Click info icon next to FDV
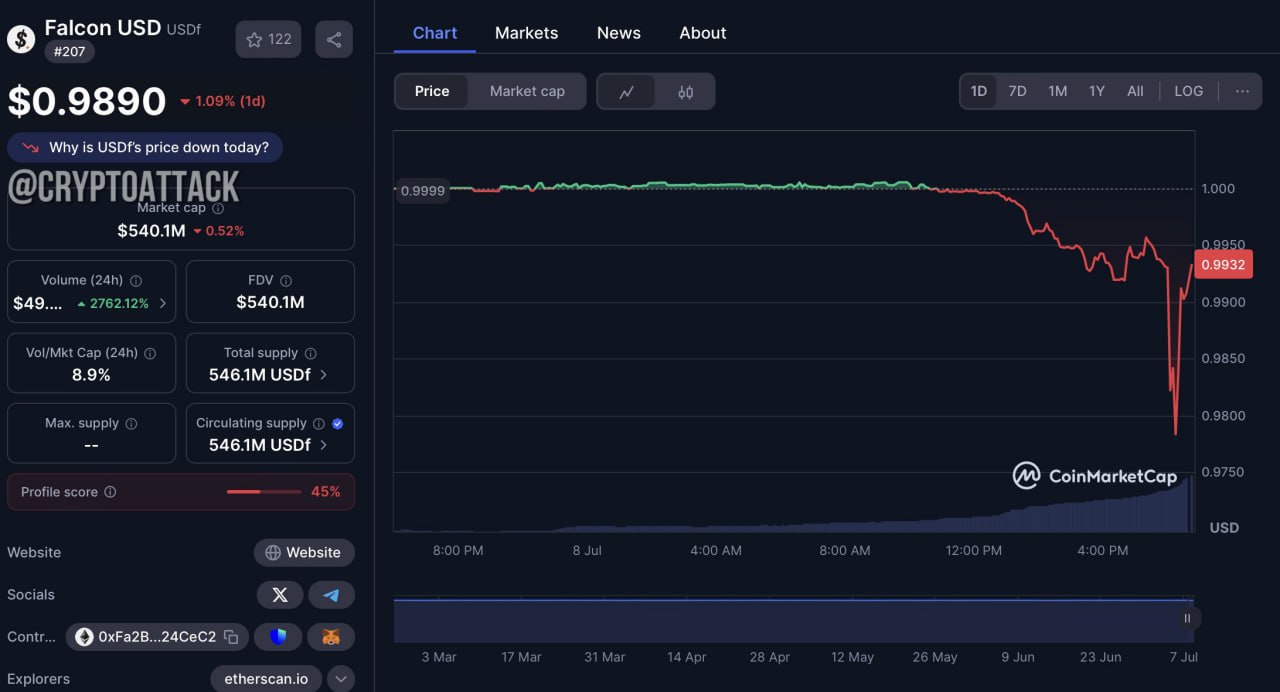The image size is (1280, 692). (286, 281)
